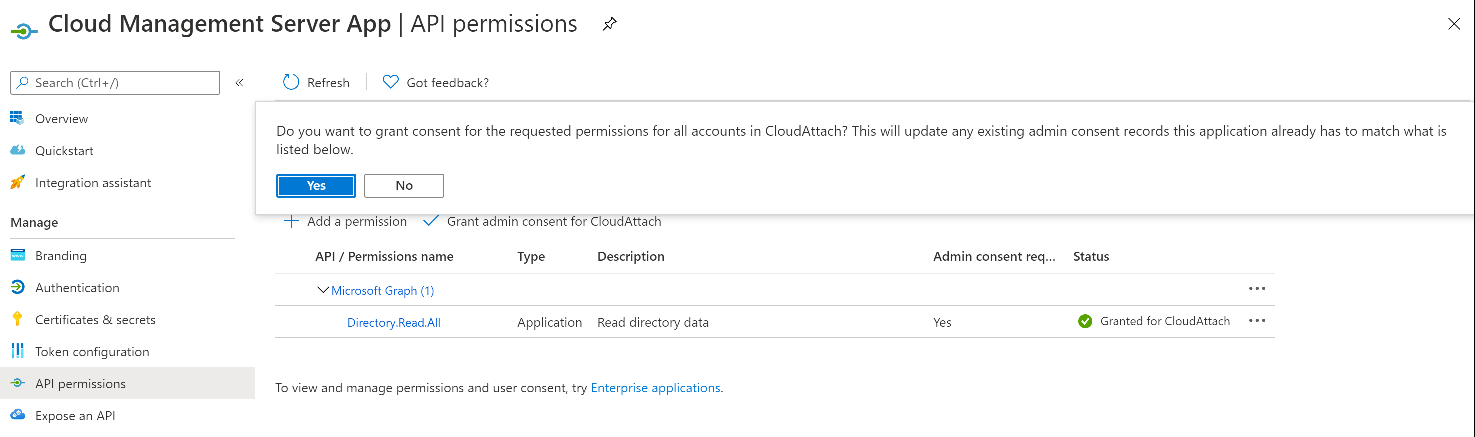Screen dimensions: 1475x437
Task: Open Token configuration icon
Action: [17, 351]
